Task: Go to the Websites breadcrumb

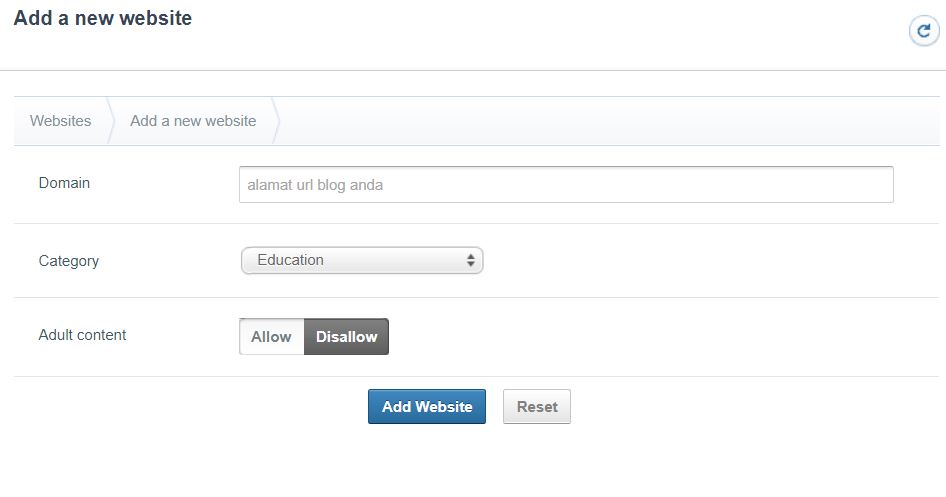Action: click(60, 121)
